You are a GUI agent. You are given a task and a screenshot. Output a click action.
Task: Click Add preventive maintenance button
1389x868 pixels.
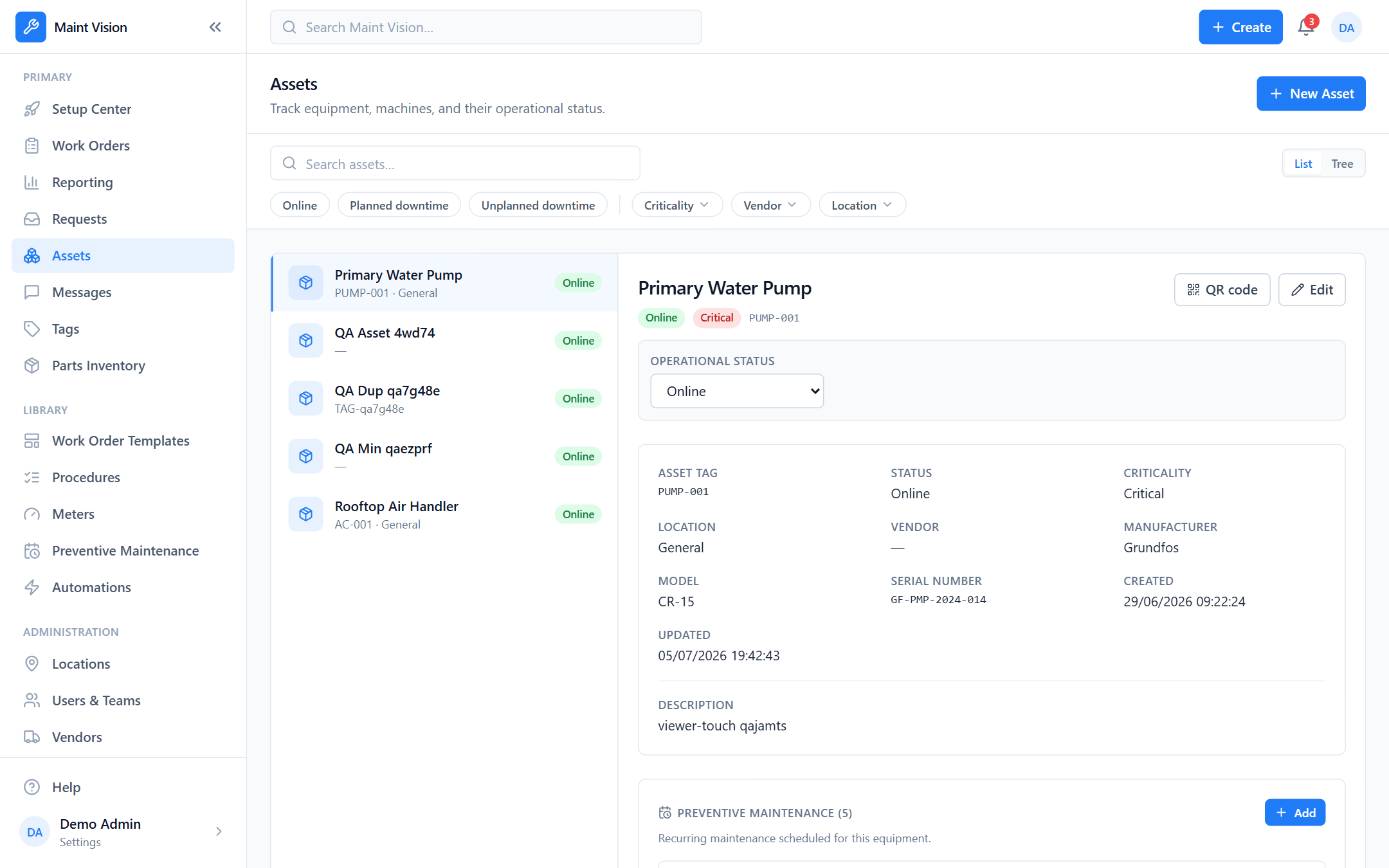(x=1294, y=813)
